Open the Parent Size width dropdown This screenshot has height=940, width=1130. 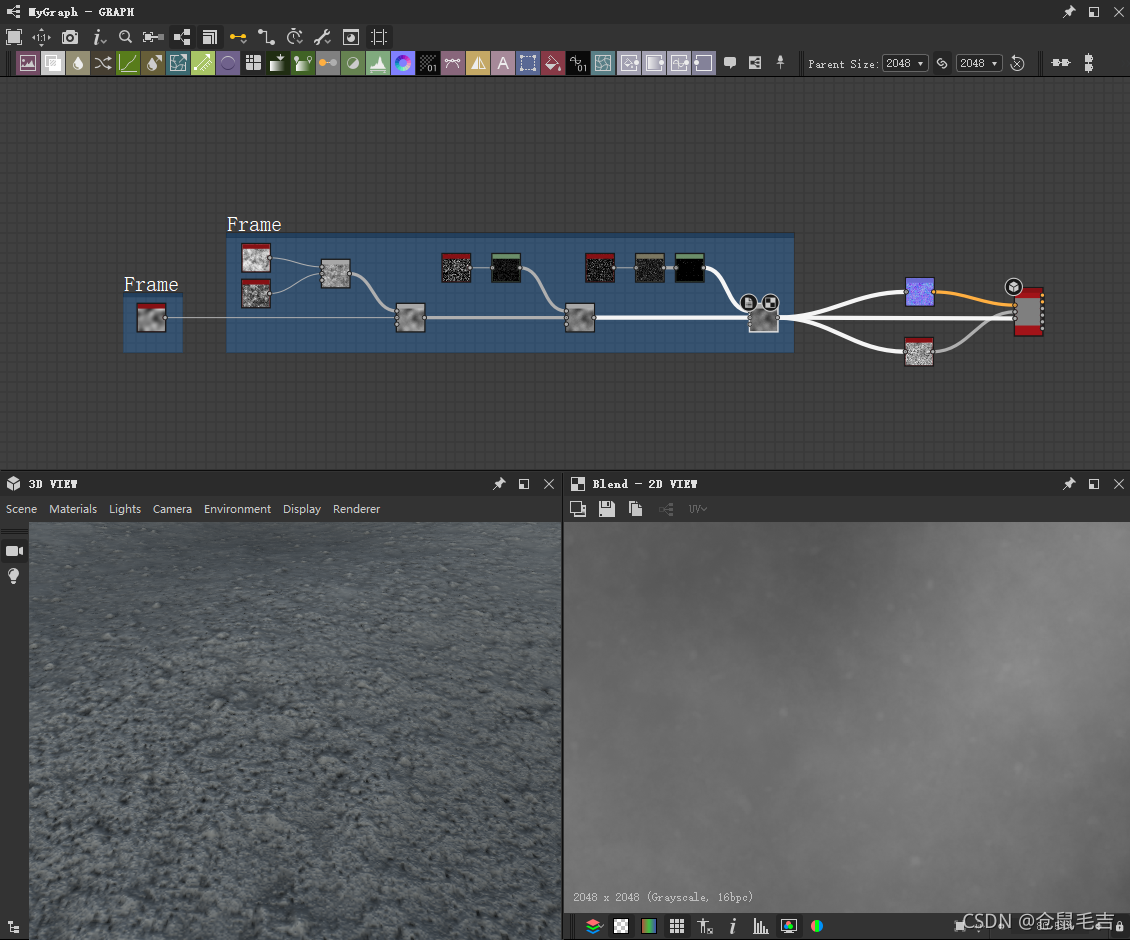(x=905, y=63)
